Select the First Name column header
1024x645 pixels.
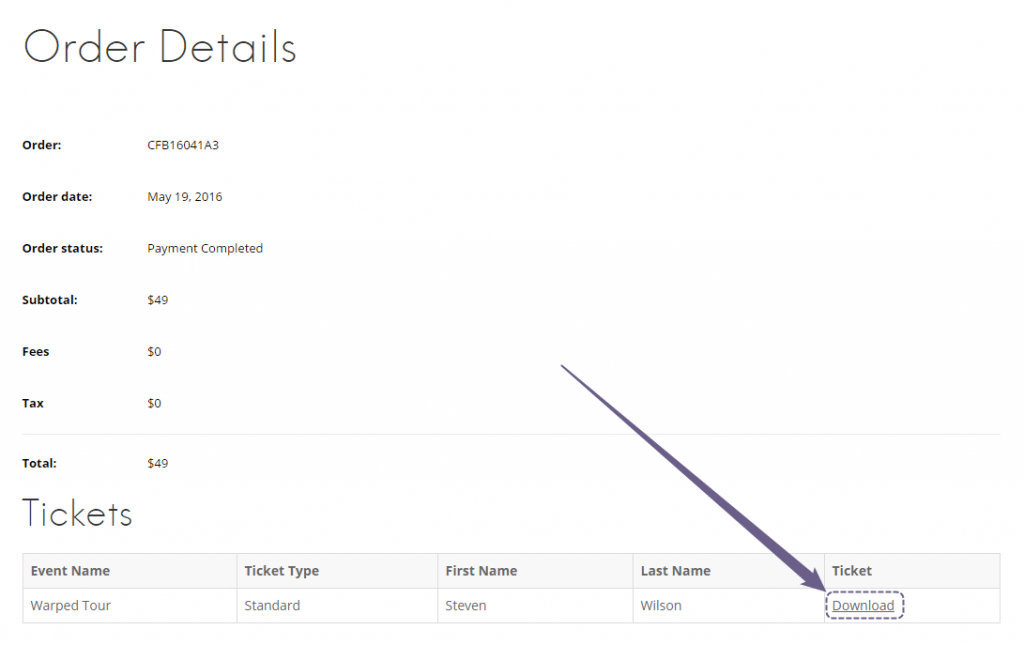(535, 571)
